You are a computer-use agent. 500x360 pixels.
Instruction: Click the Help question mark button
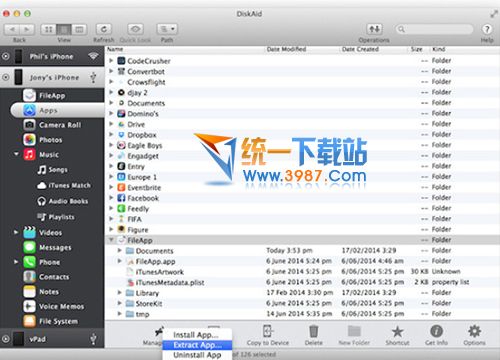487,29
